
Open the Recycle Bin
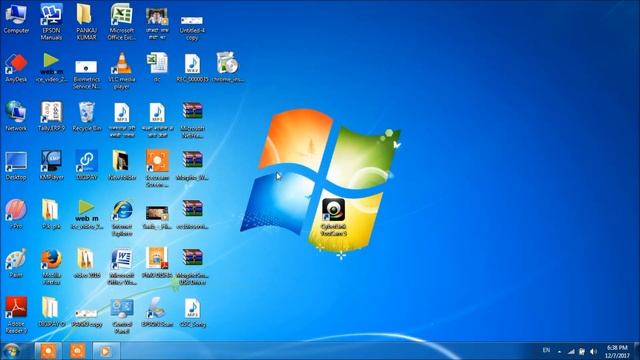click(86, 116)
